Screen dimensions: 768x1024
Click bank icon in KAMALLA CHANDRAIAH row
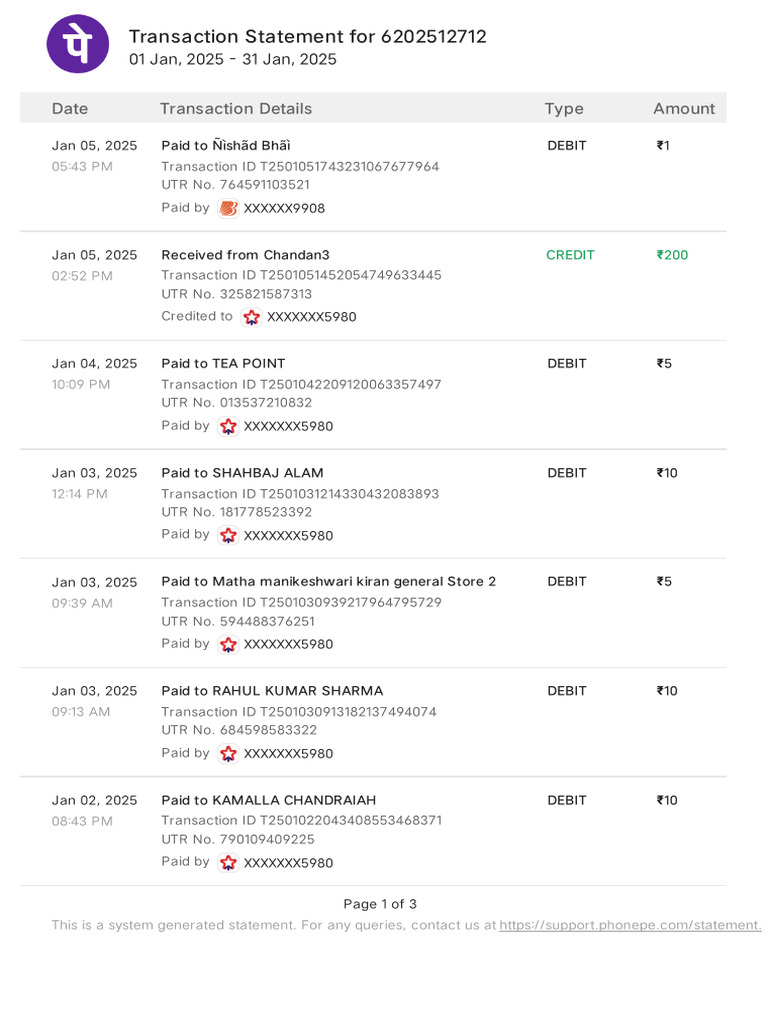click(228, 862)
